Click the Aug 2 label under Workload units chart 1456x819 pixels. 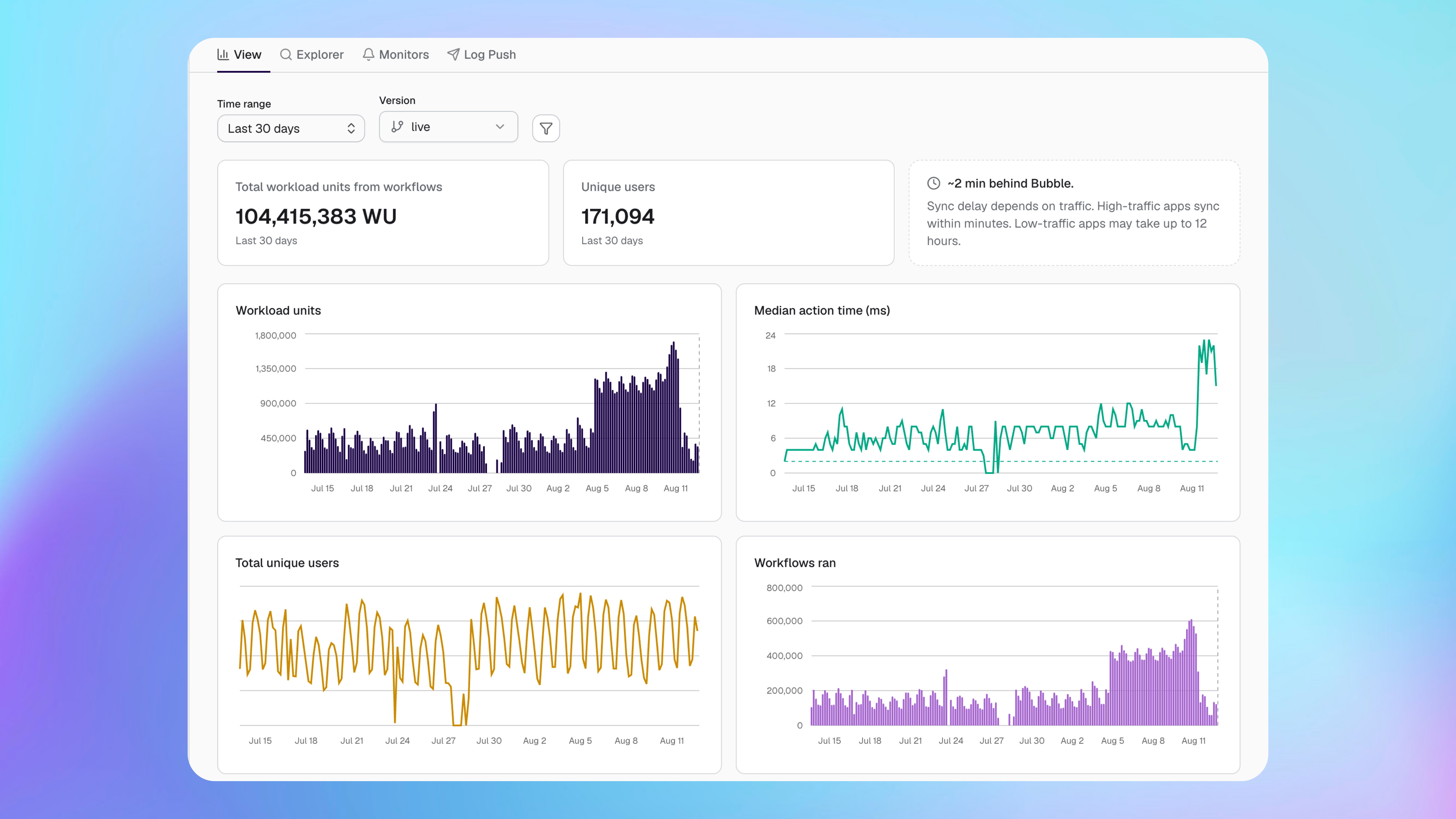pos(558,488)
